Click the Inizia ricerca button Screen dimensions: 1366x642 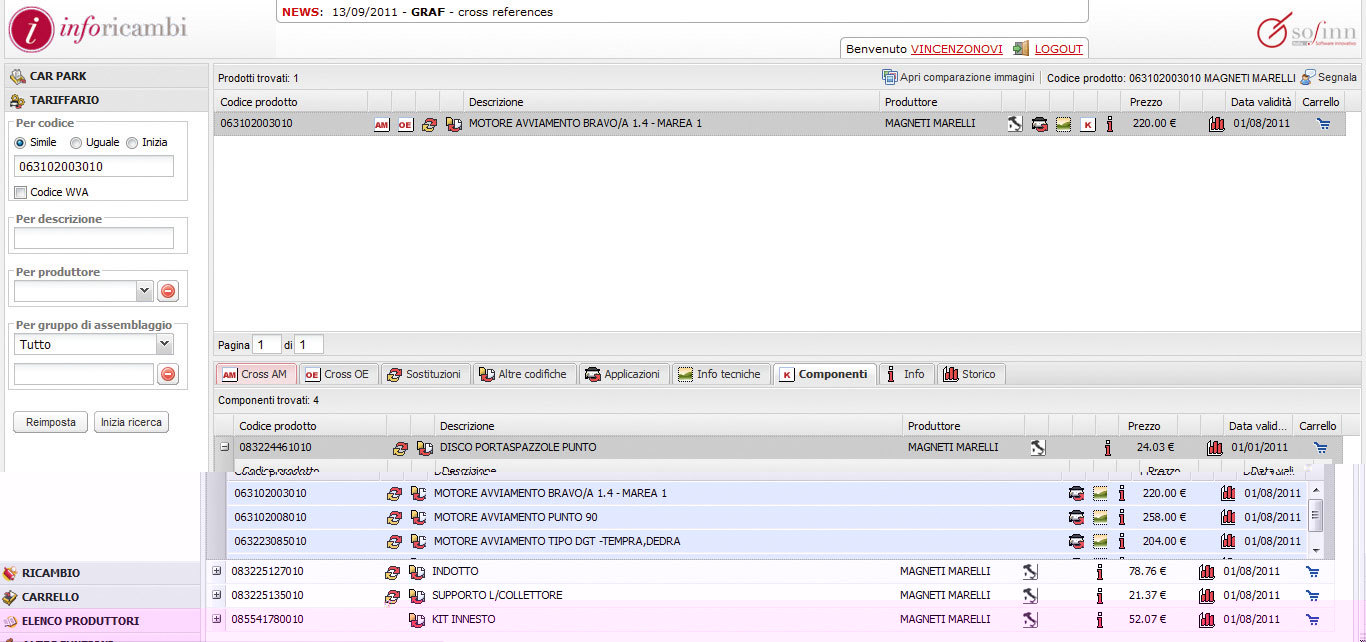click(131, 422)
